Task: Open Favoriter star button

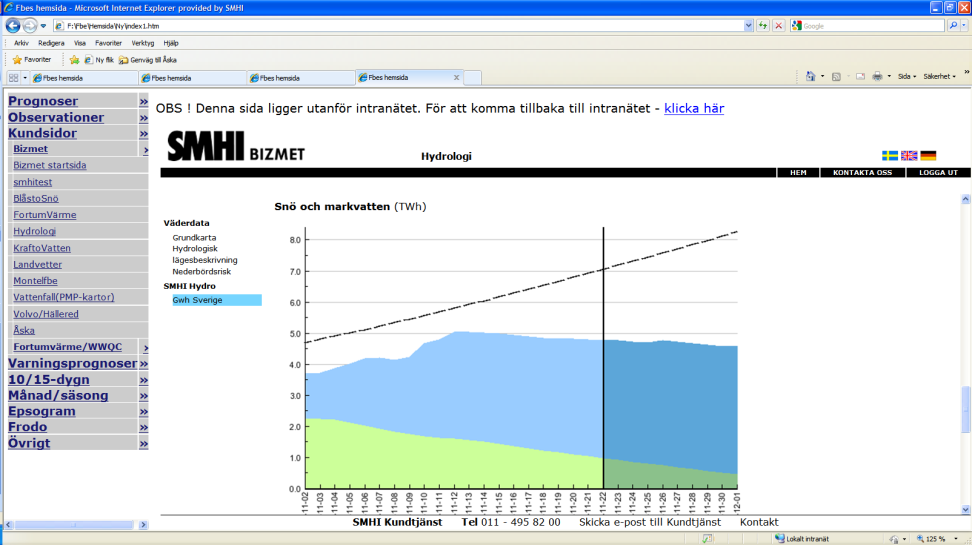Action: (x=32, y=60)
